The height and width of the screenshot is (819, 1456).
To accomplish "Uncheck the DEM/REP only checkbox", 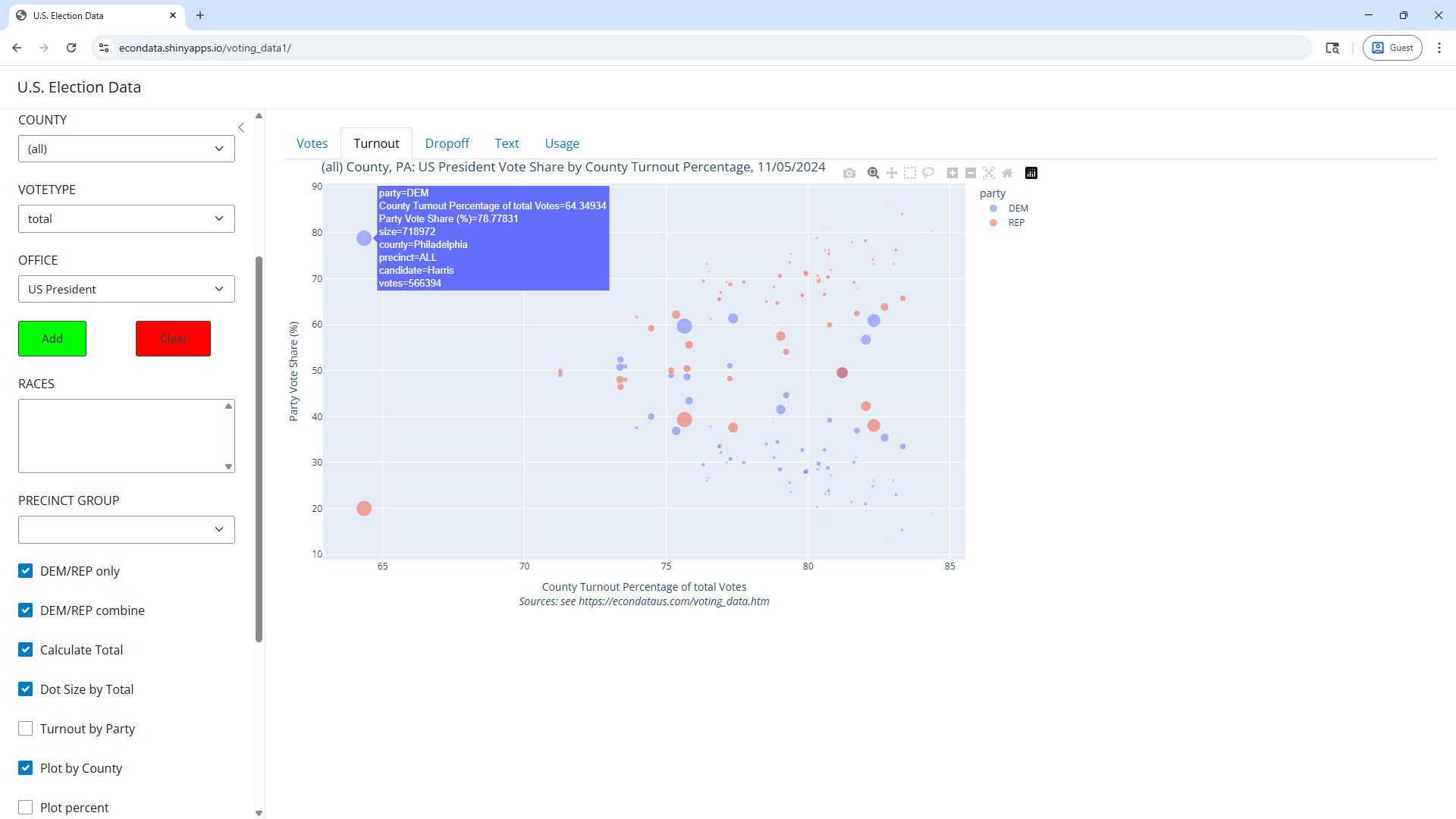I will tap(26, 571).
